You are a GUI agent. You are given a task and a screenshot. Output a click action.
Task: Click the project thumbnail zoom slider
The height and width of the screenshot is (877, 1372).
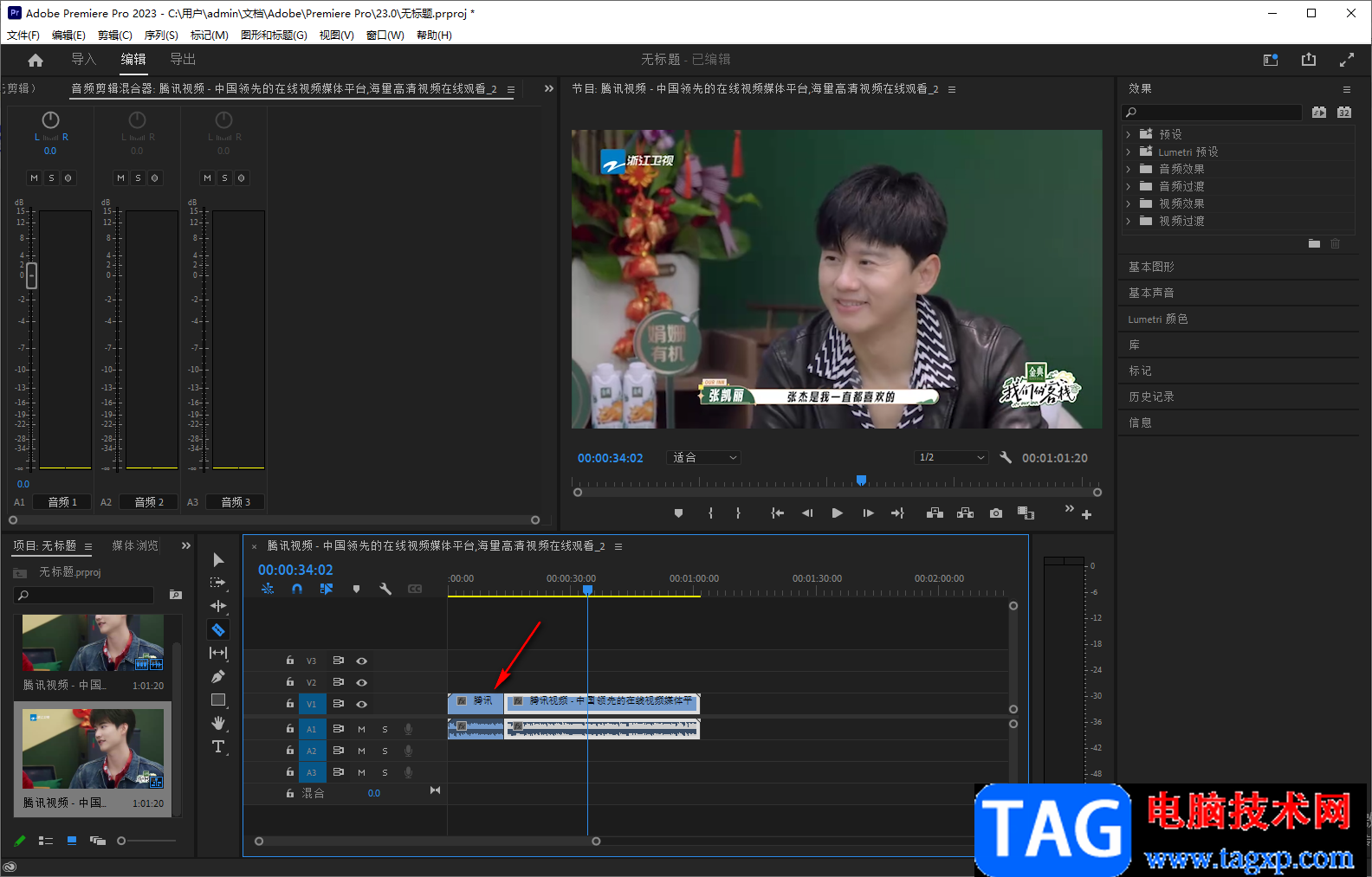pos(121,841)
